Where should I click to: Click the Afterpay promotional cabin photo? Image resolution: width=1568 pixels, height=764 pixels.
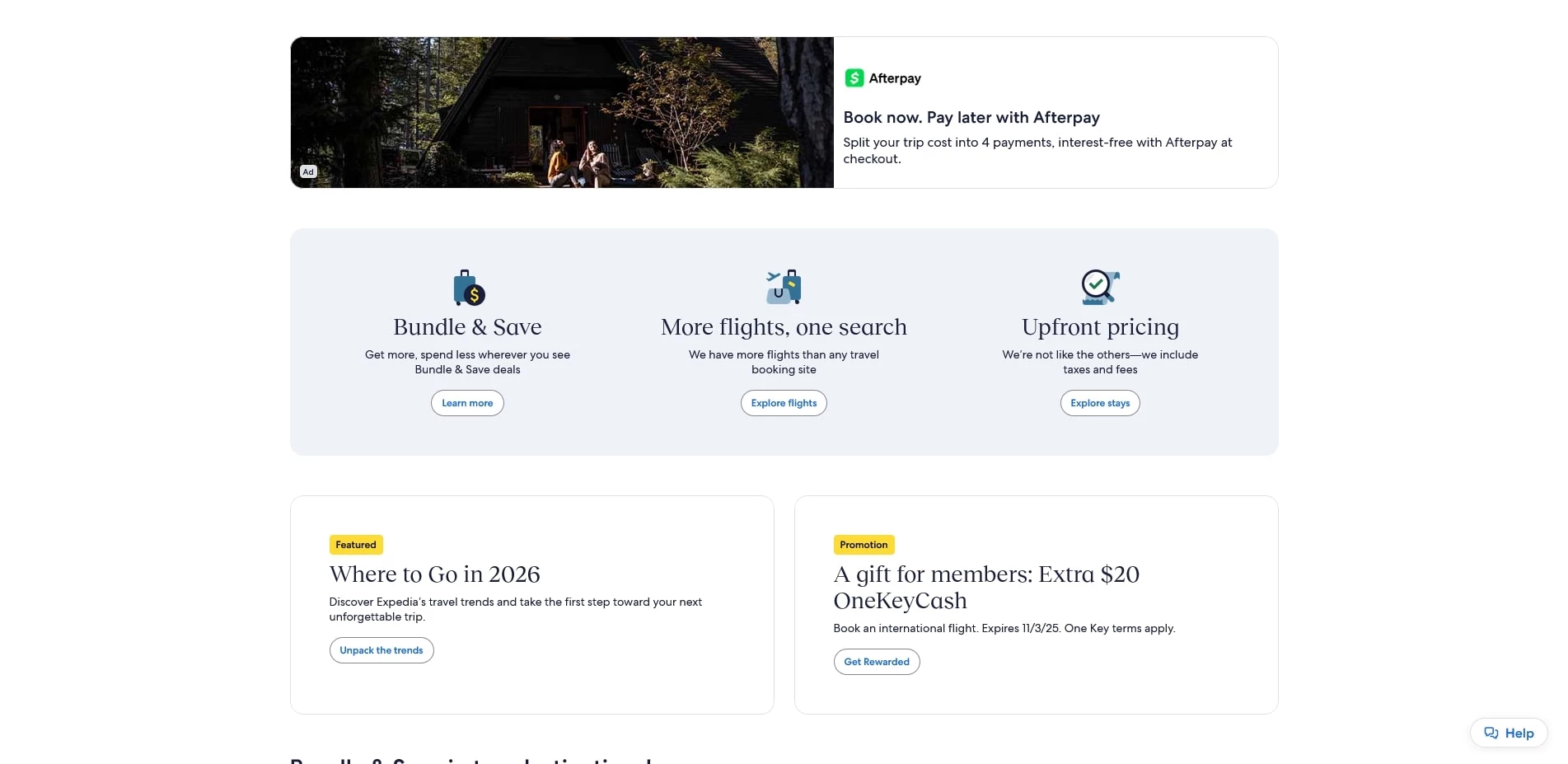tap(561, 113)
